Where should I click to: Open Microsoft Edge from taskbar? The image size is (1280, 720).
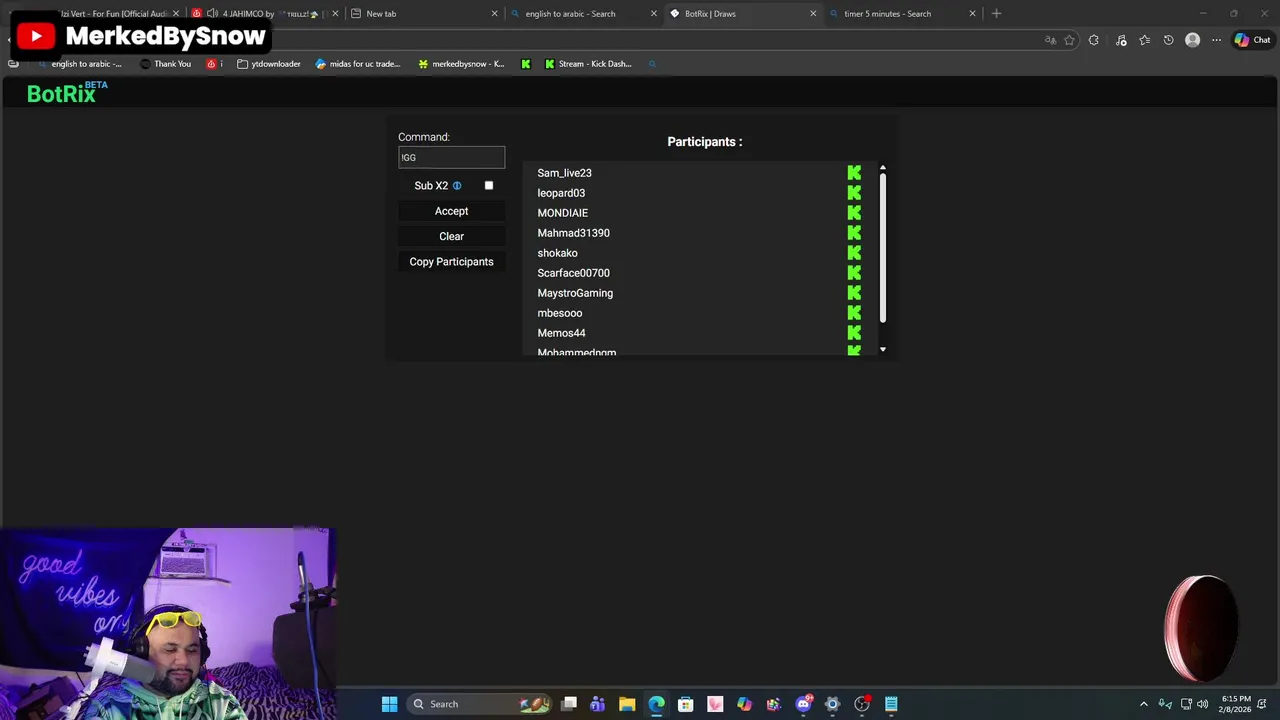pos(656,704)
